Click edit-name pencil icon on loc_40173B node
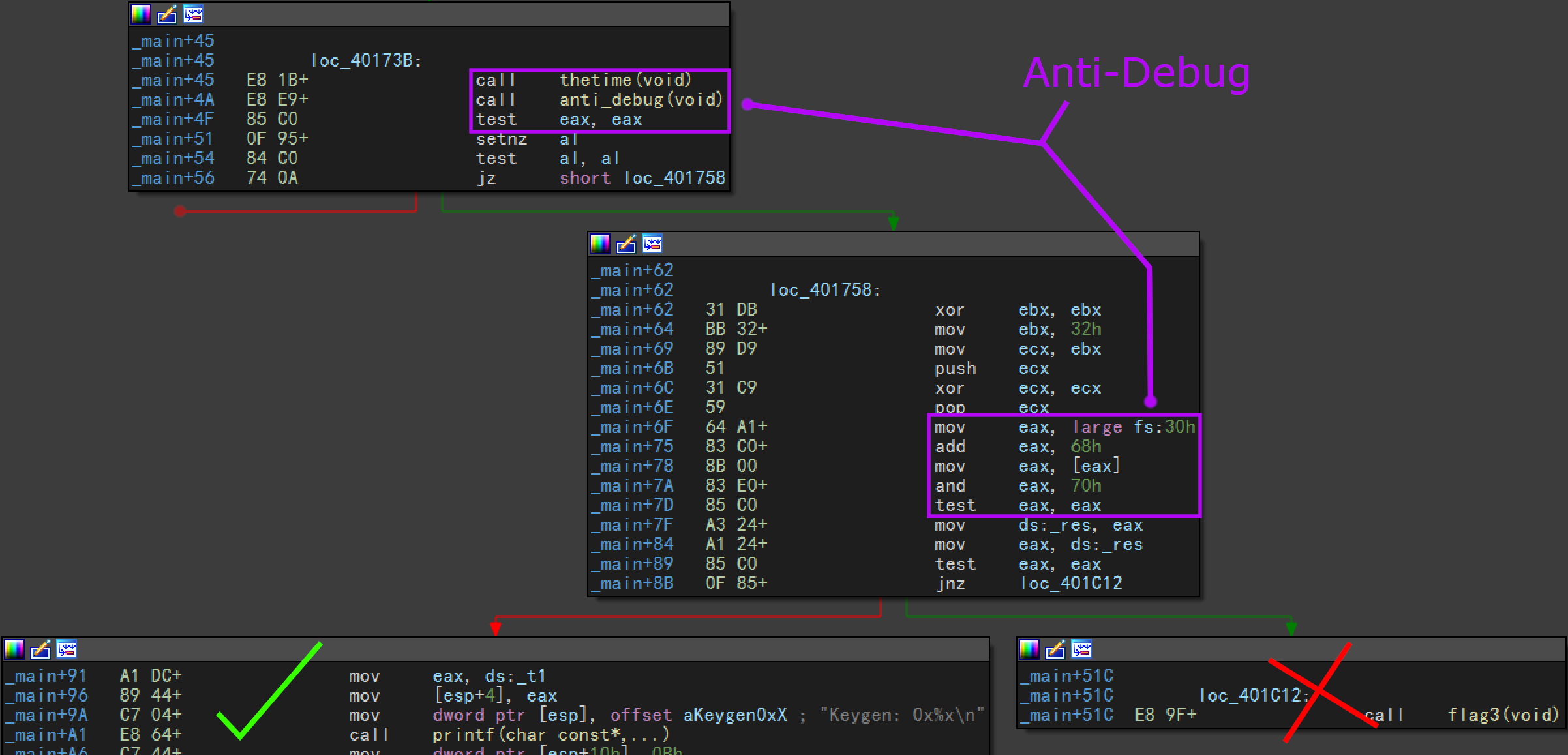Viewport: 1568px width, 755px height. 167,14
